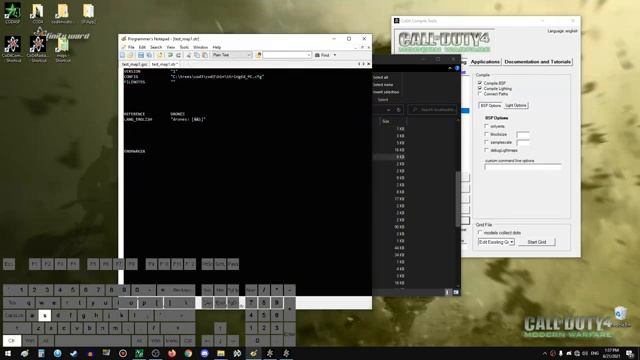Click the Start Grid button

[x=537, y=242]
